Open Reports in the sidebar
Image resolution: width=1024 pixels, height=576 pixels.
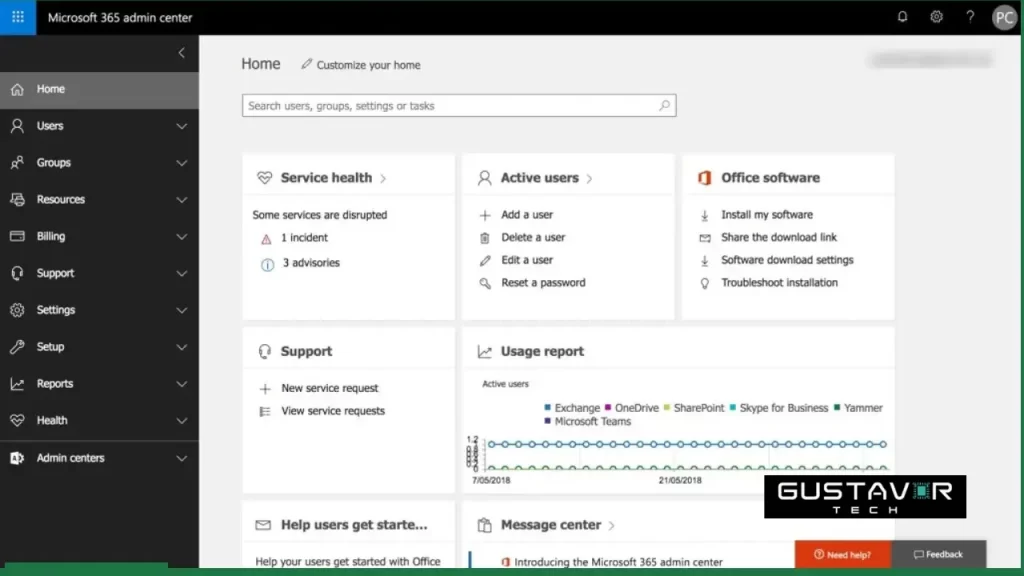coord(99,384)
